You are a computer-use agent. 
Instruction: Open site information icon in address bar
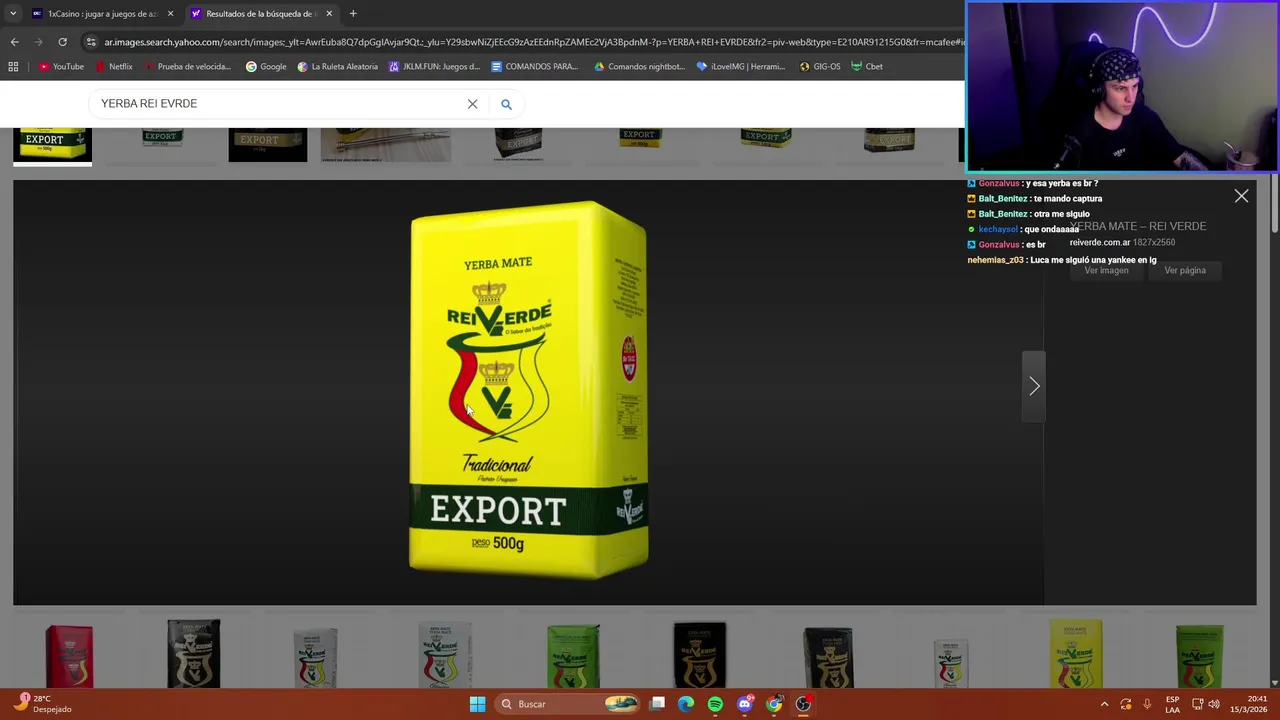[x=91, y=42]
